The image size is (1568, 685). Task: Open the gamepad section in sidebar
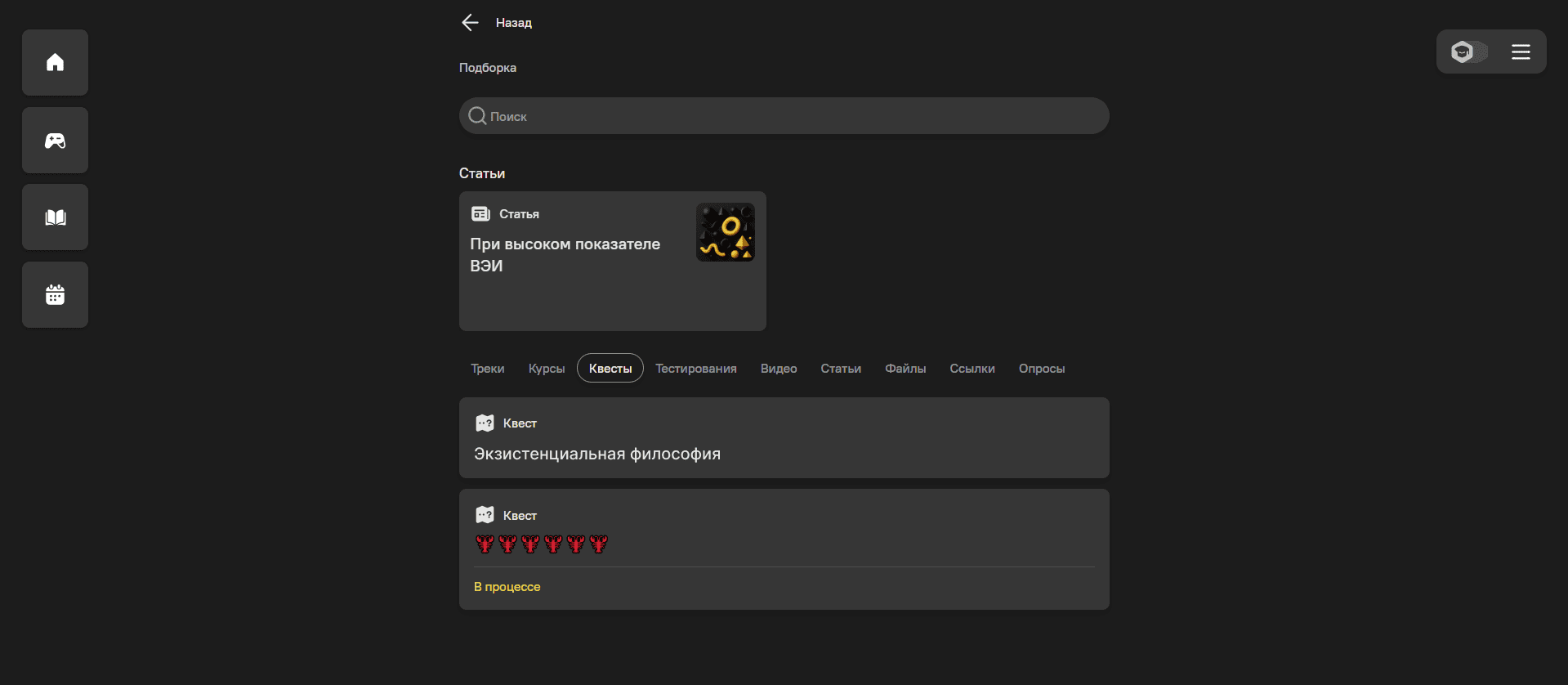55,140
